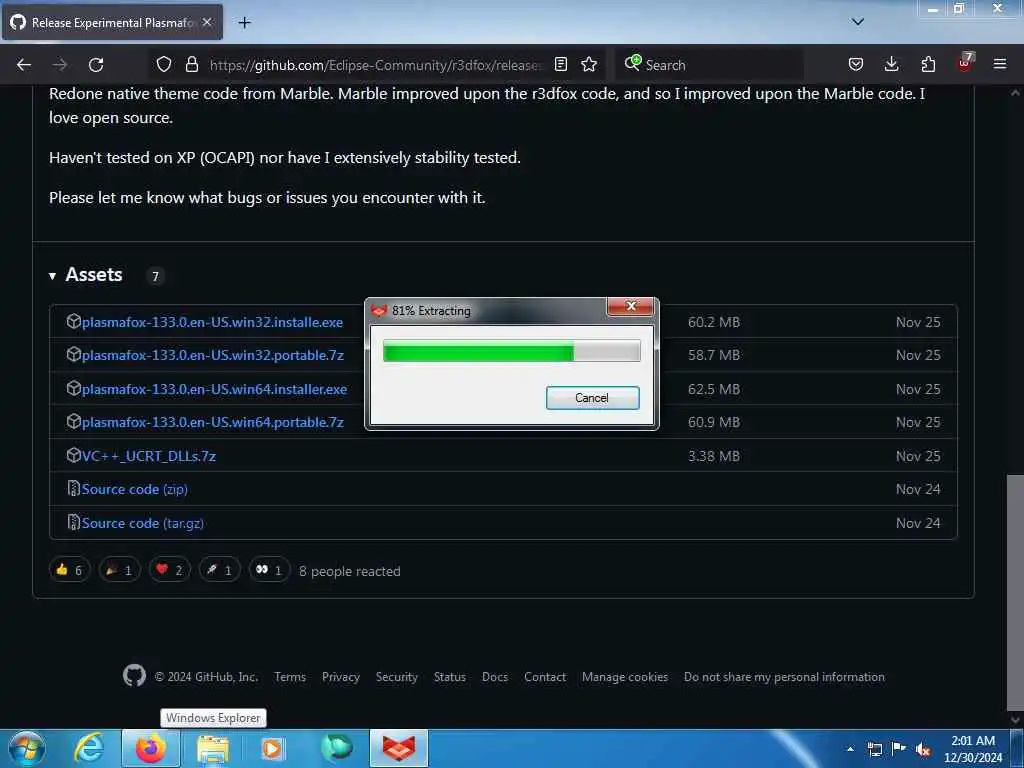The width and height of the screenshot is (1024, 768).
Task: Download plasmafox win32 installer exe
Action: (212, 322)
